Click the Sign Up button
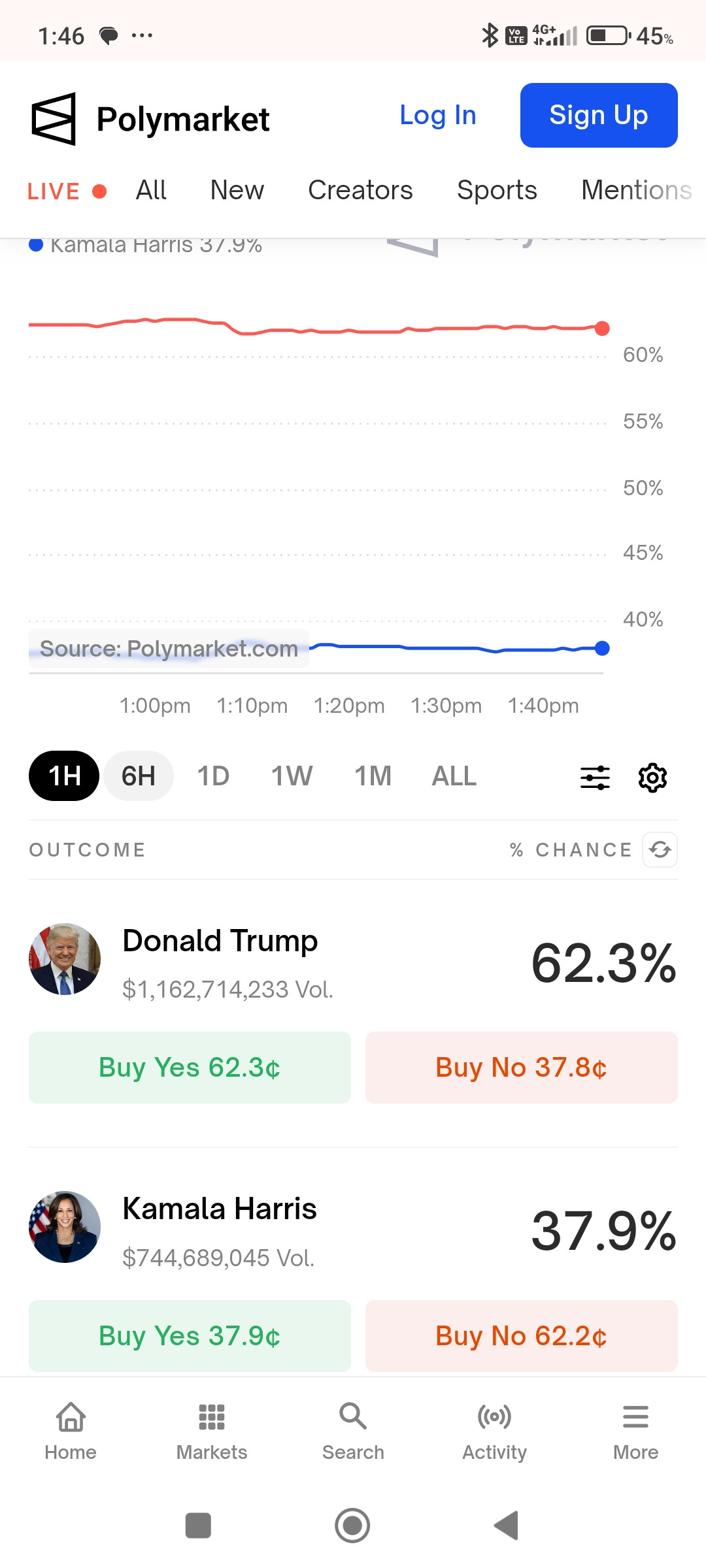This screenshot has width=706, height=1568. (x=598, y=116)
